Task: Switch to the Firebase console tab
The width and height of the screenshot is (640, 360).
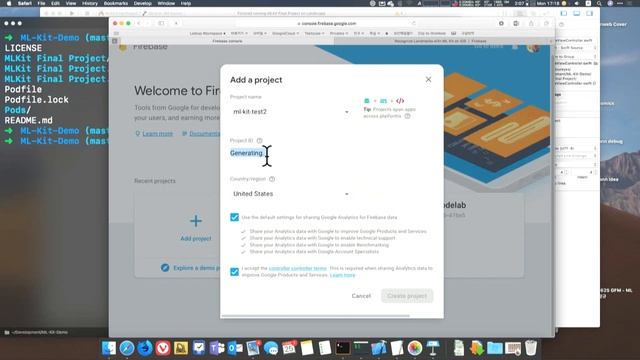Action: pos(227,41)
